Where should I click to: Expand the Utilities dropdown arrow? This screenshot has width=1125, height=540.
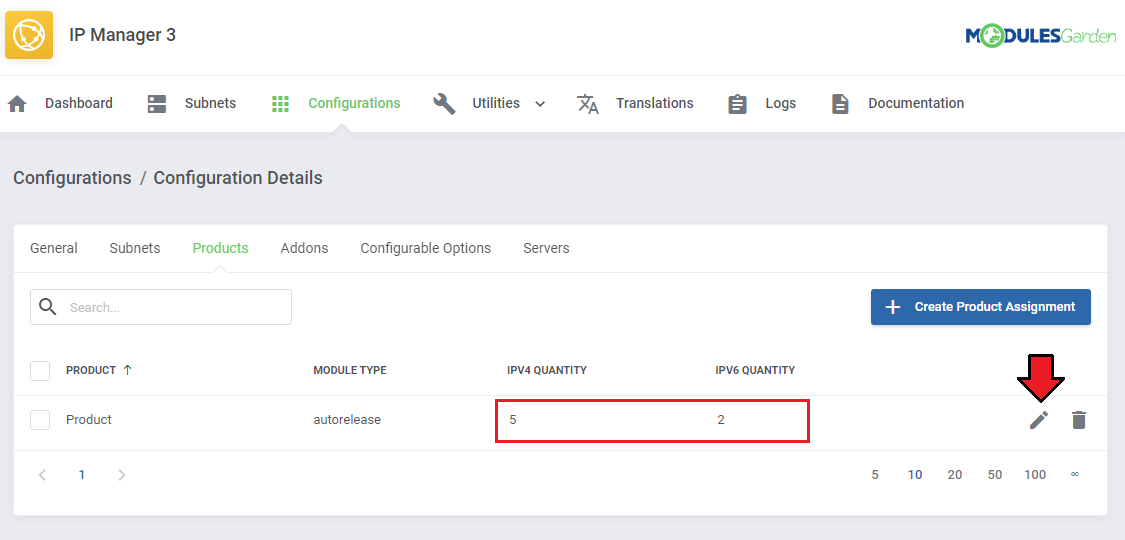pyautogui.click(x=540, y=104)
